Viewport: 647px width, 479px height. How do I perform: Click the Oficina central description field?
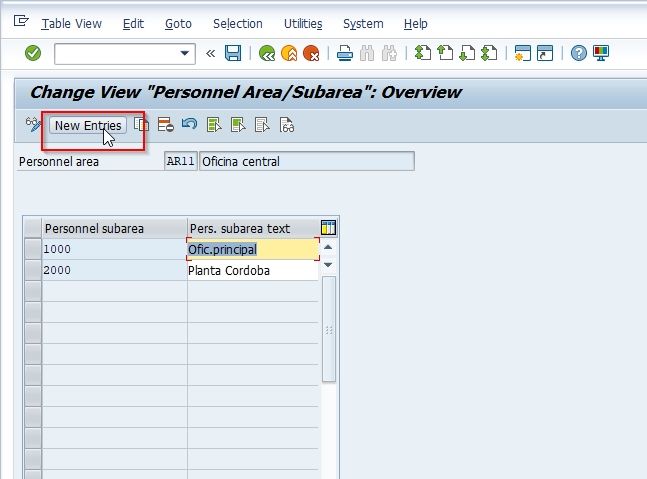point(307,161)
